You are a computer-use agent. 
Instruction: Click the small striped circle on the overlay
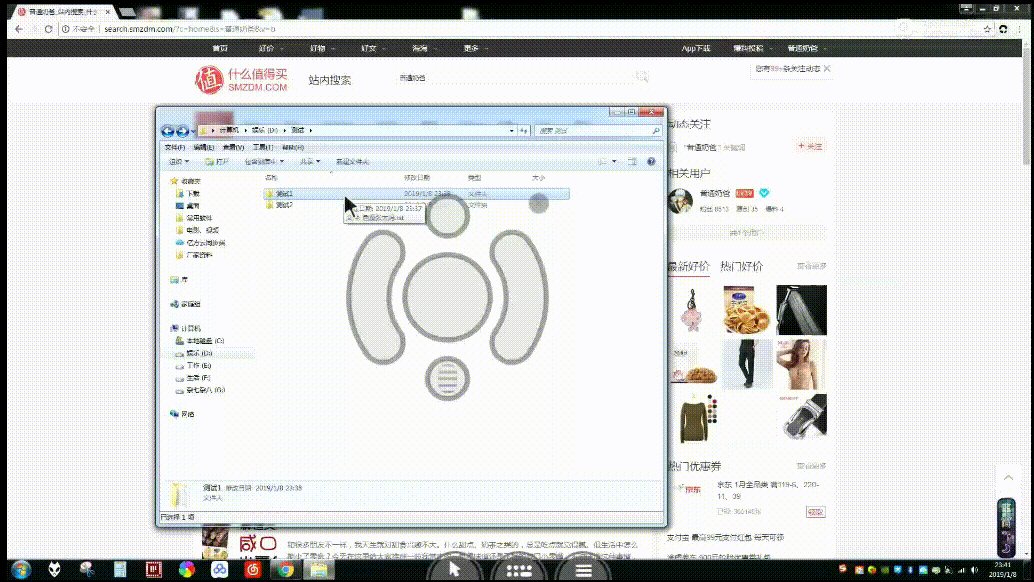tap(448, 377)
